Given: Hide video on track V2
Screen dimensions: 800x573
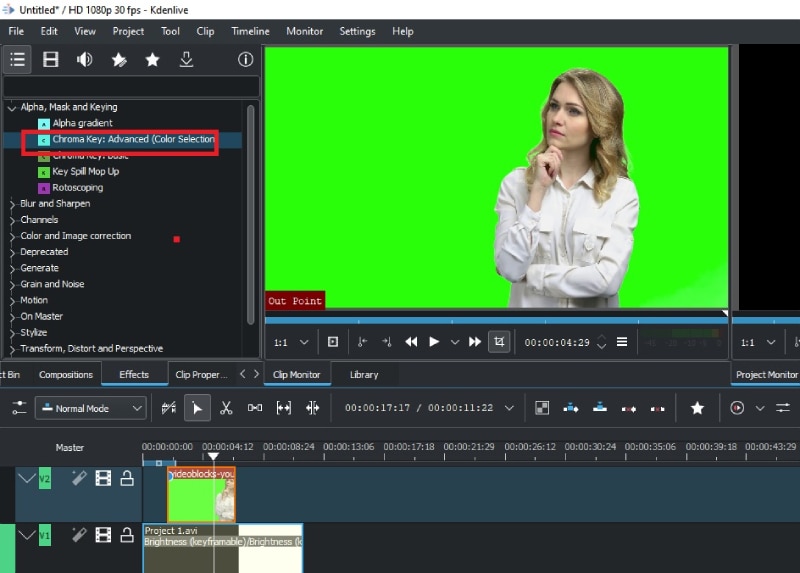Looking at the screenshot, I should coord(103,479).
